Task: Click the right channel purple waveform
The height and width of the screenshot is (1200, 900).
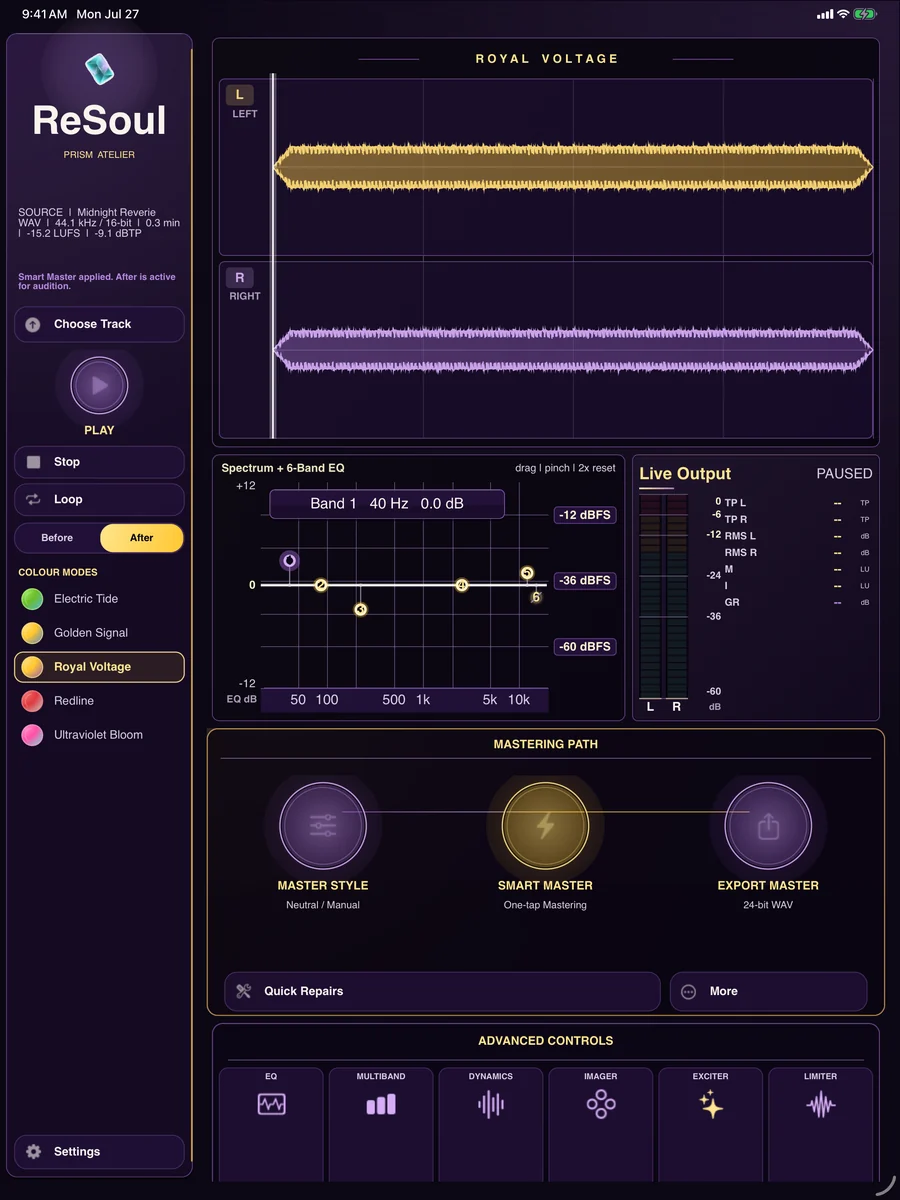Action: click(573, 349)
